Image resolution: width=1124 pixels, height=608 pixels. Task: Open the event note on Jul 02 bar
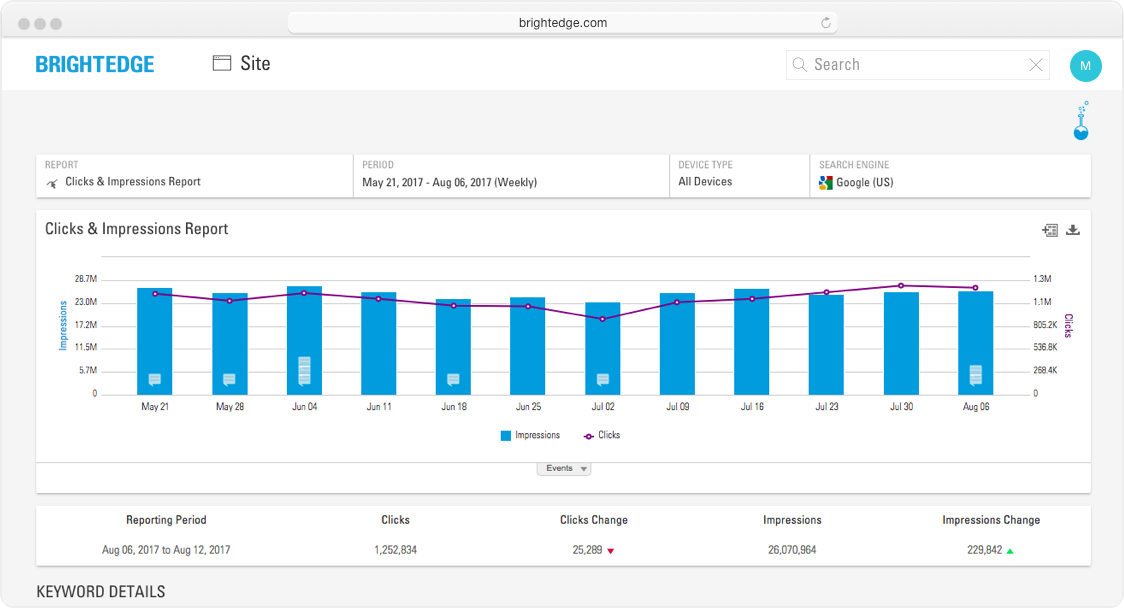tap(603, 379)
